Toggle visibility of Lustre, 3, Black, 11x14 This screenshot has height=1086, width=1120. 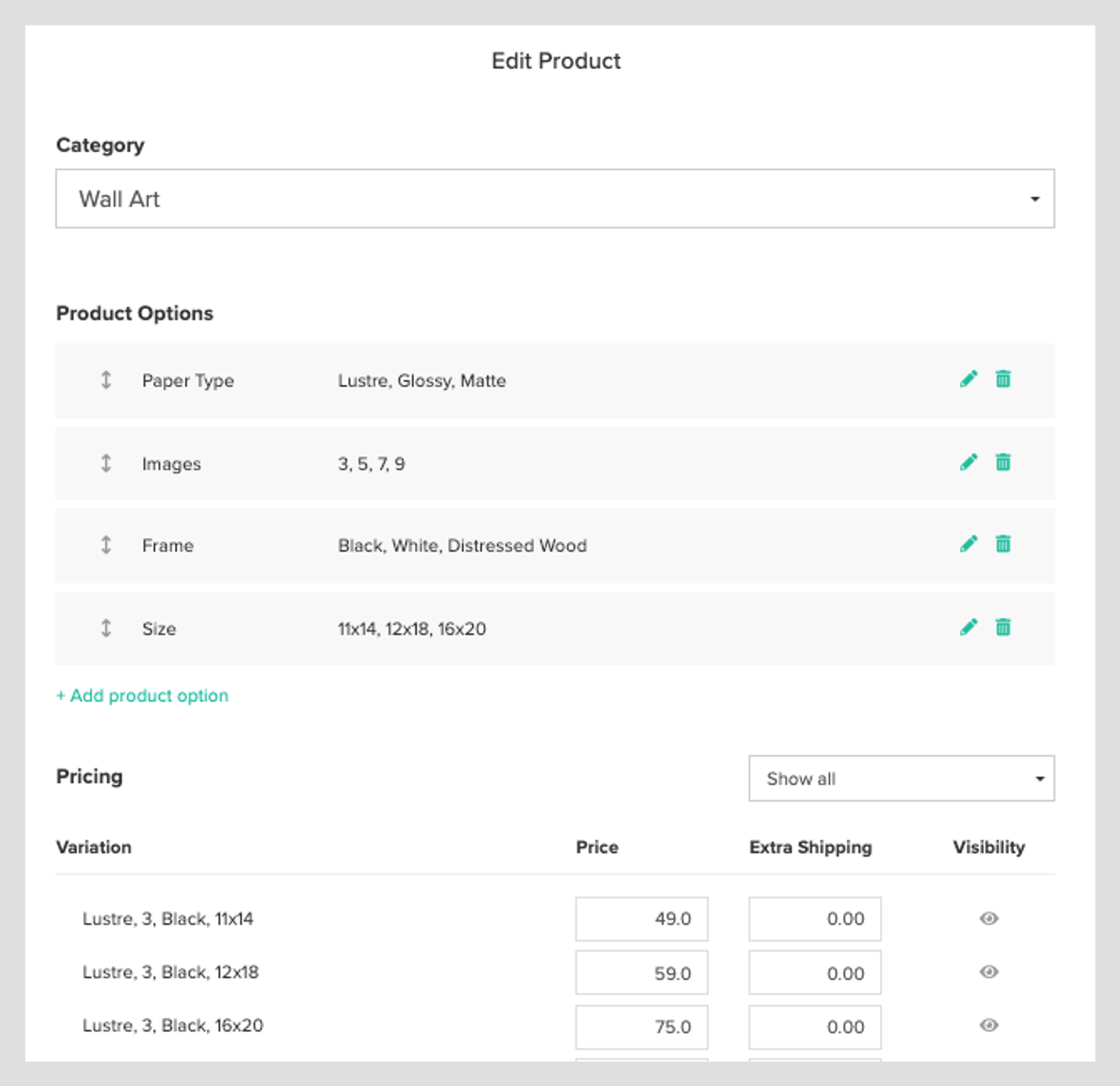(989, 919)
